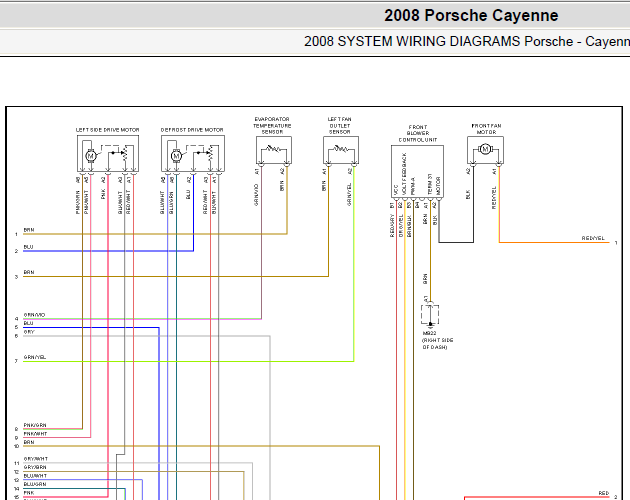The height and width of the screenshot is (500, 630).
Task: Click vertical 'BLU' label under Defrost Drive Motor
Action: (188, 194)
